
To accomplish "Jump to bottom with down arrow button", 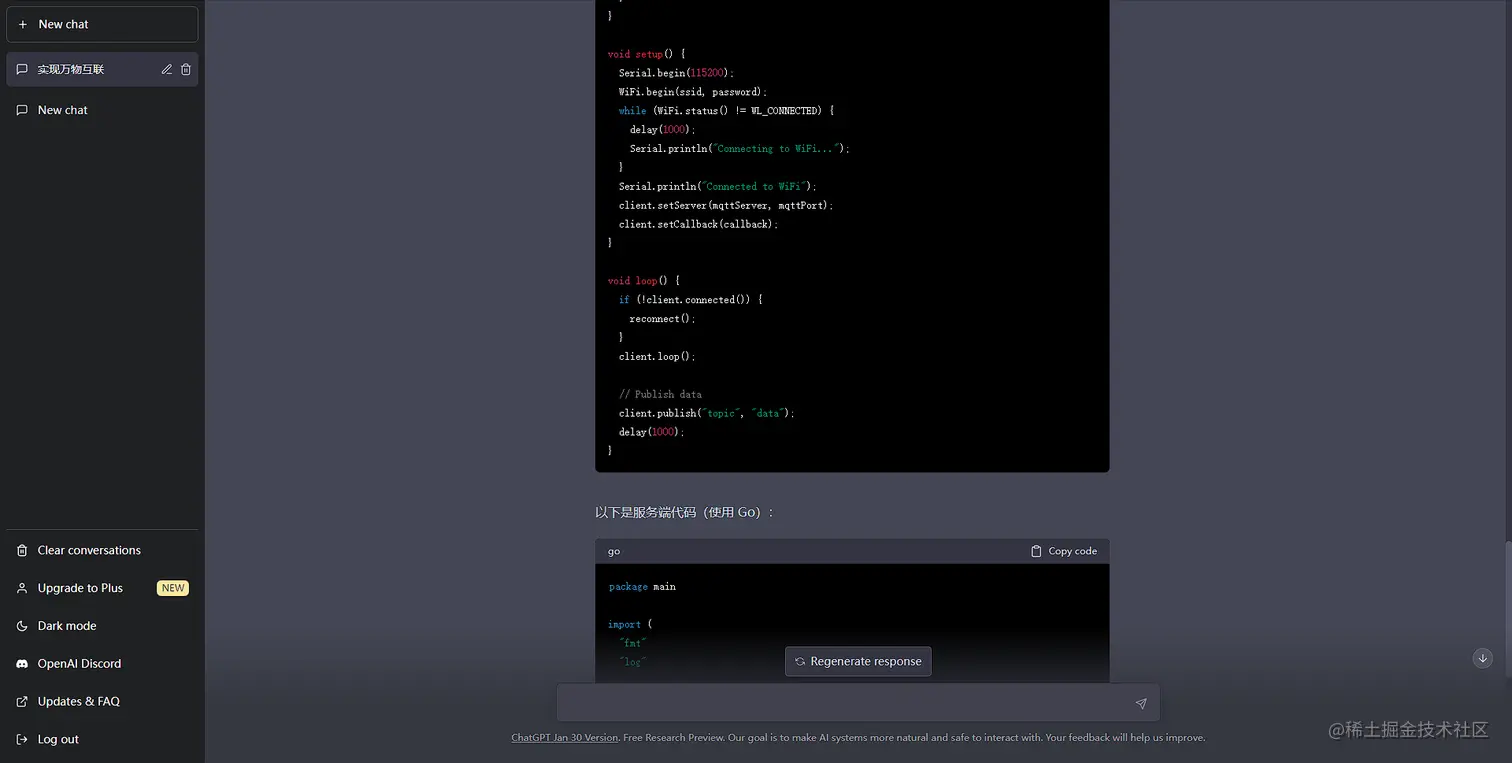I will coord(1483,658).
